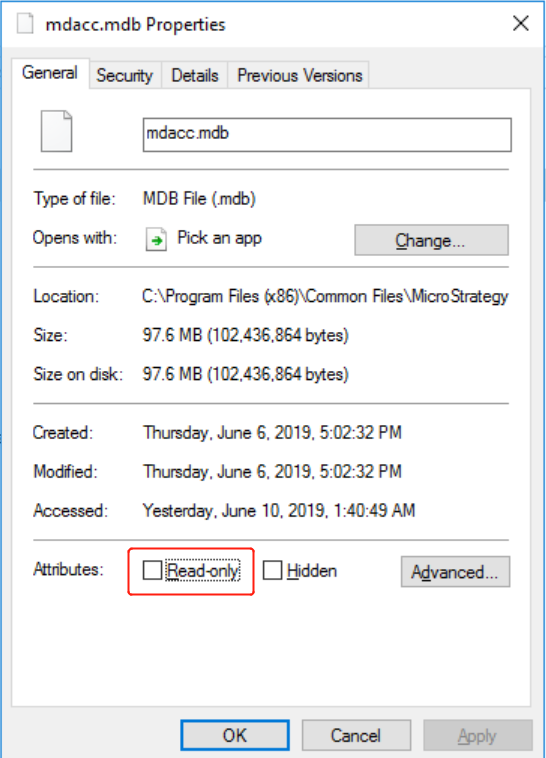Close the mdacc.mdb Properties dialog
The height and width of the screenshot is (758, 546).
520,23
